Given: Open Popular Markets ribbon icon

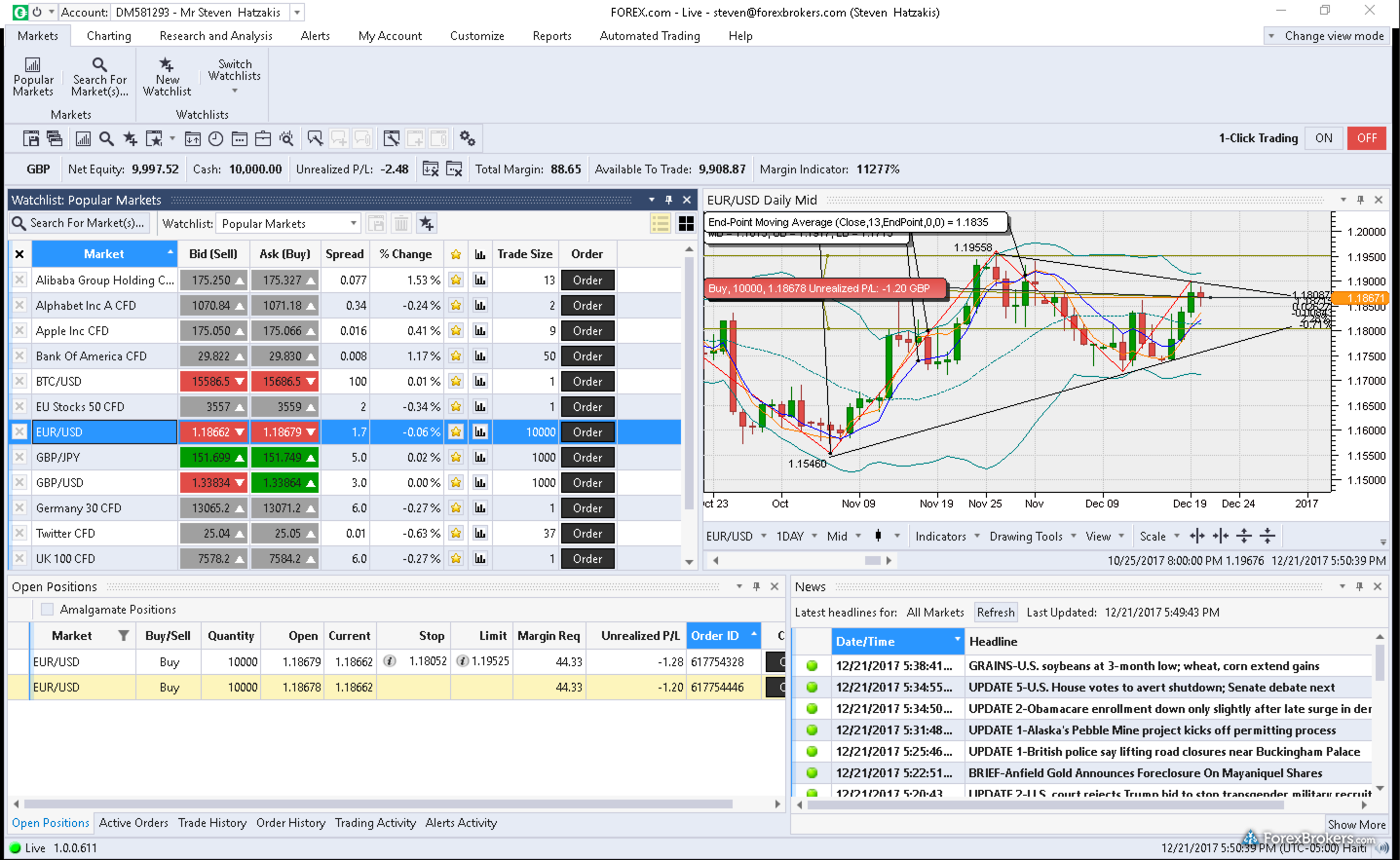Looking at the screenshot, I should (33, 77).
